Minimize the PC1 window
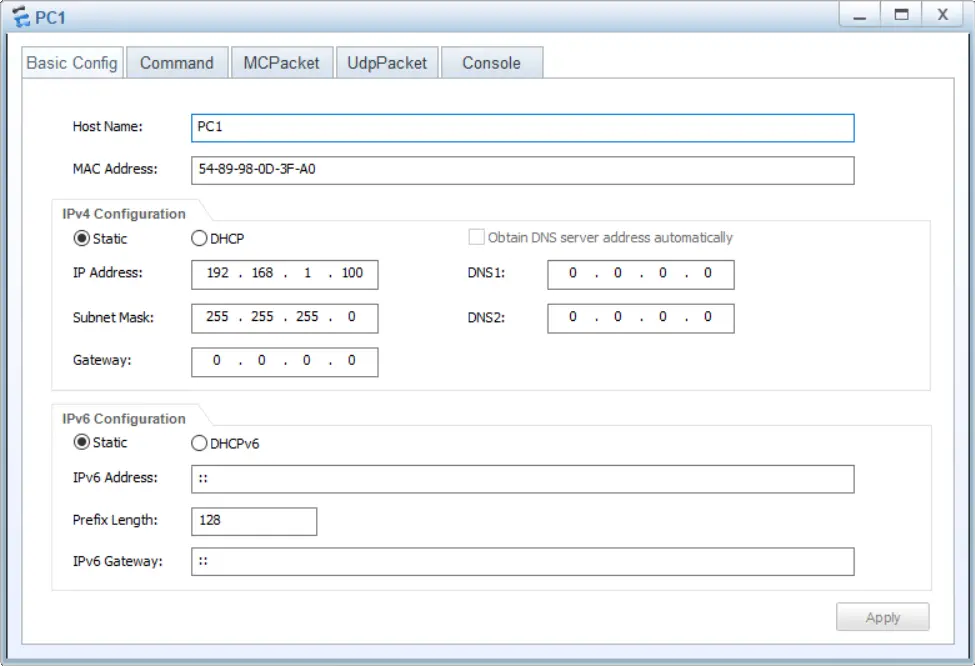The width and height of the screenshot is (975, 666). click(859, 15)
